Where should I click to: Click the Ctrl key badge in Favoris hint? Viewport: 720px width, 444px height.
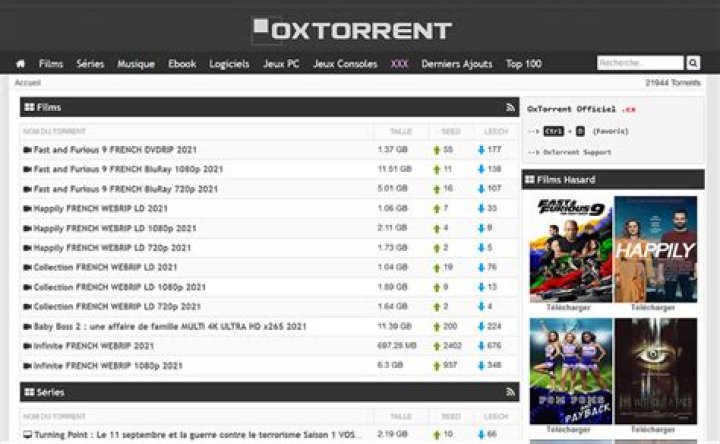553,131
